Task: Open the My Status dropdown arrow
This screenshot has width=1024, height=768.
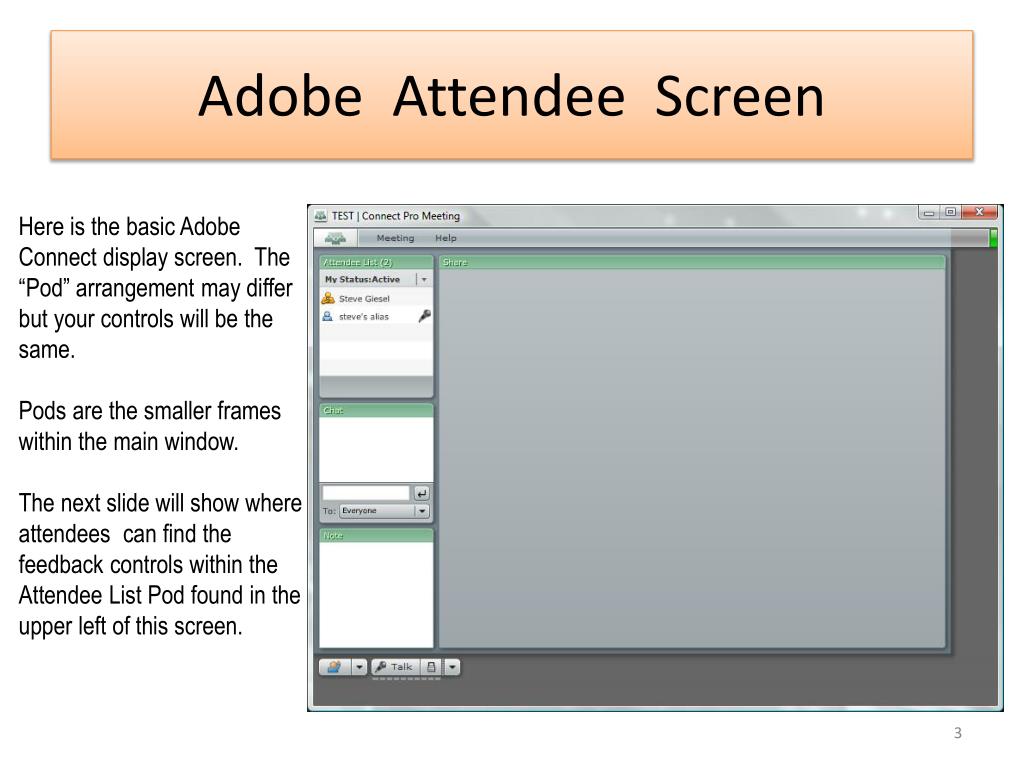Action: click(x=424, y=280)
